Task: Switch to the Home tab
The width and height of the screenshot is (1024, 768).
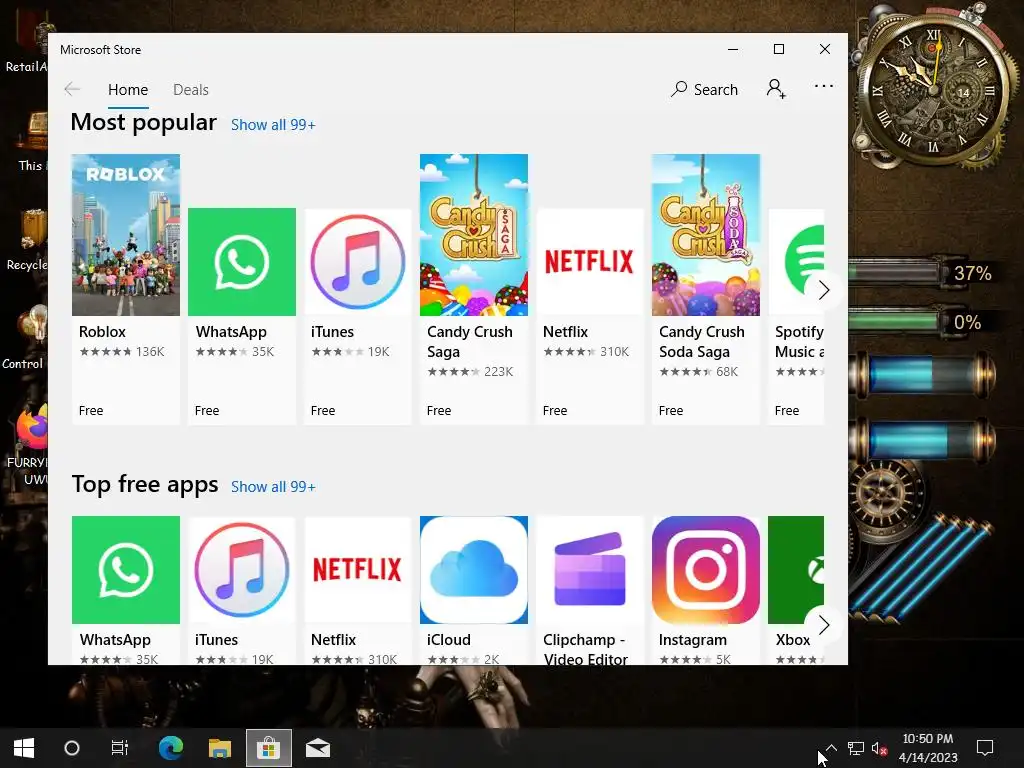Action: click(x=128, y=90)
